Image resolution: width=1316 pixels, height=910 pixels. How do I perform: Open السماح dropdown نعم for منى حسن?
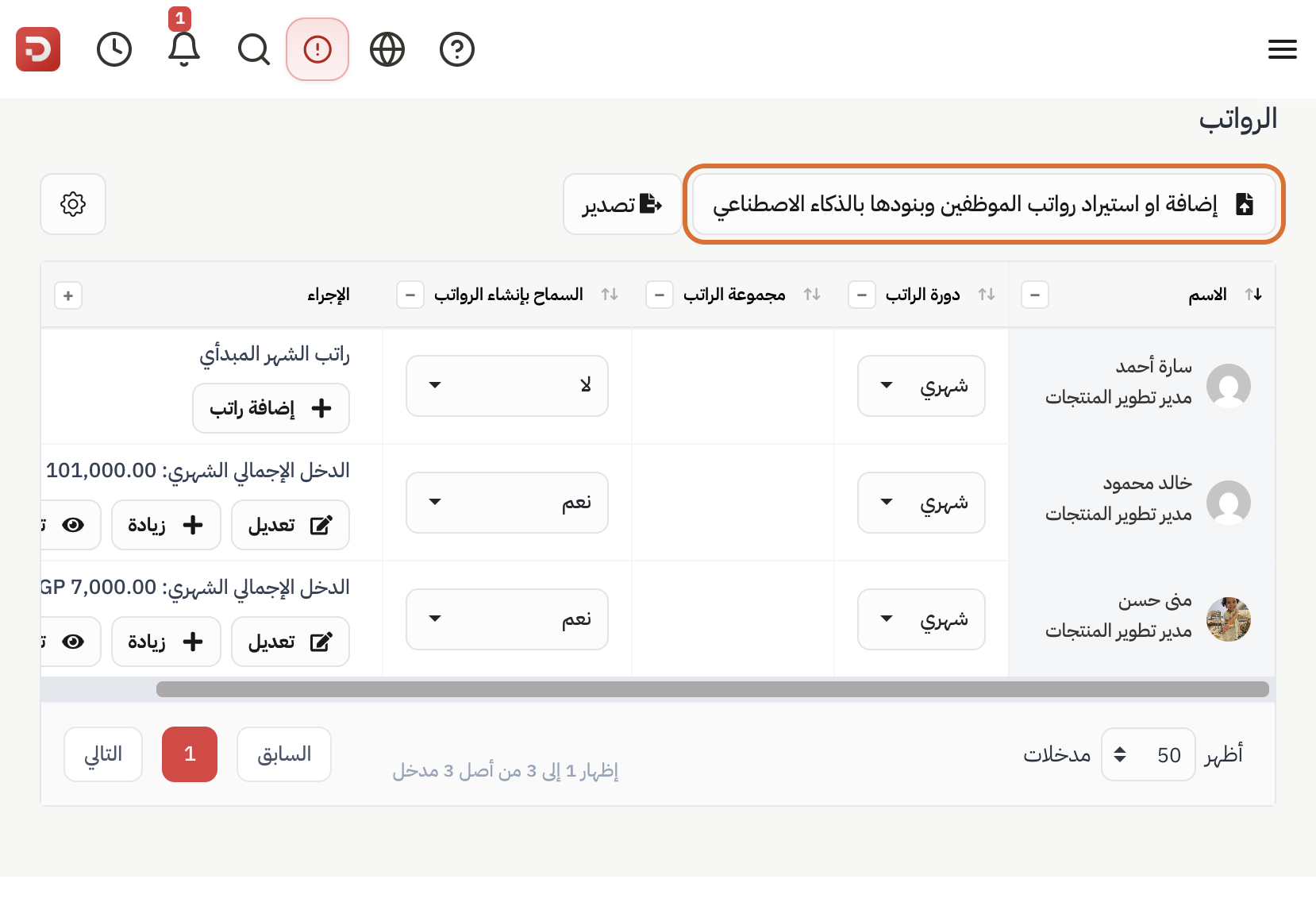tap(507, 619)
